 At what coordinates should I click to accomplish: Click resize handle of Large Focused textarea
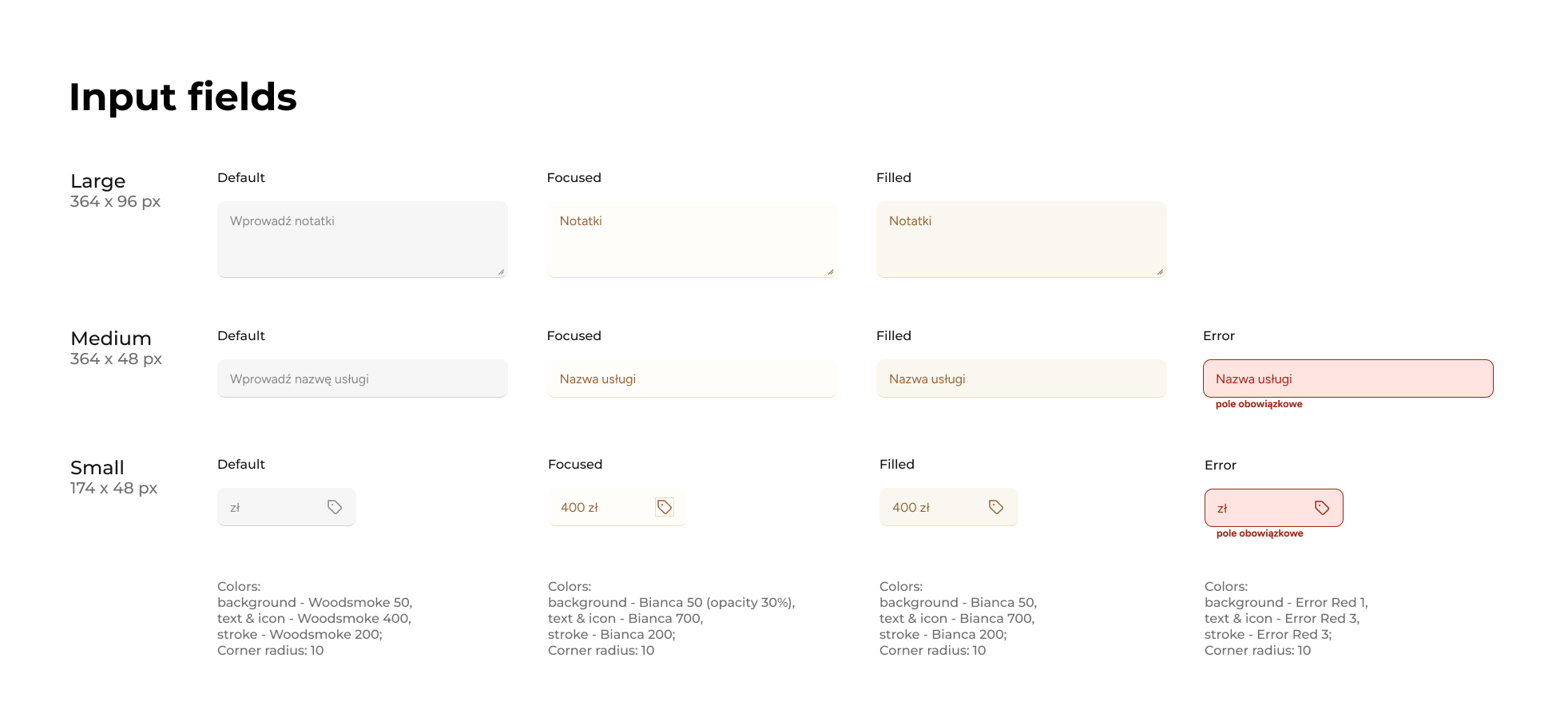(831, 271)
